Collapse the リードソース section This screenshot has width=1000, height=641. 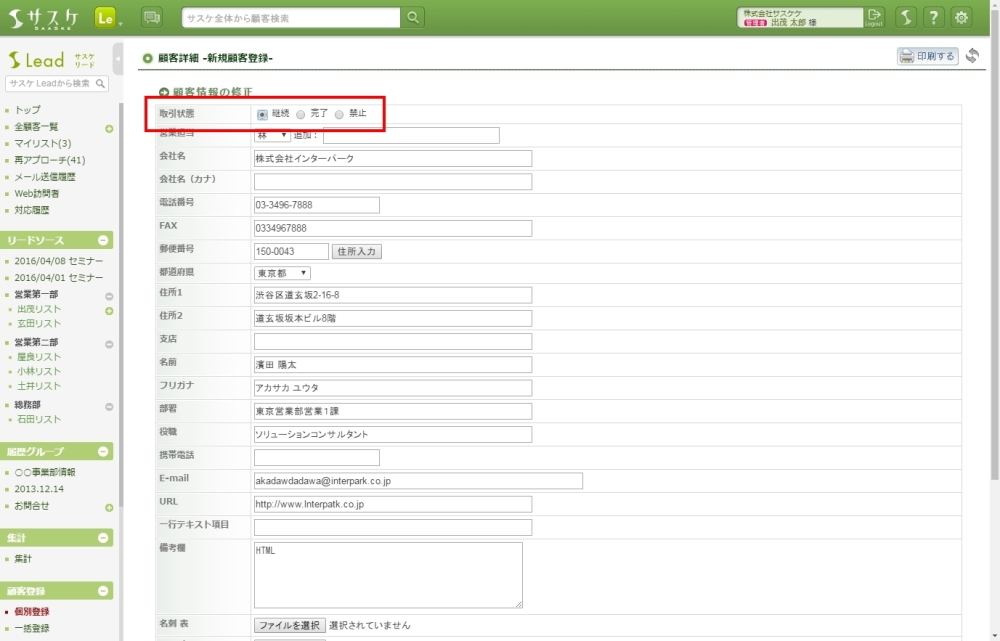coord(103,241)
